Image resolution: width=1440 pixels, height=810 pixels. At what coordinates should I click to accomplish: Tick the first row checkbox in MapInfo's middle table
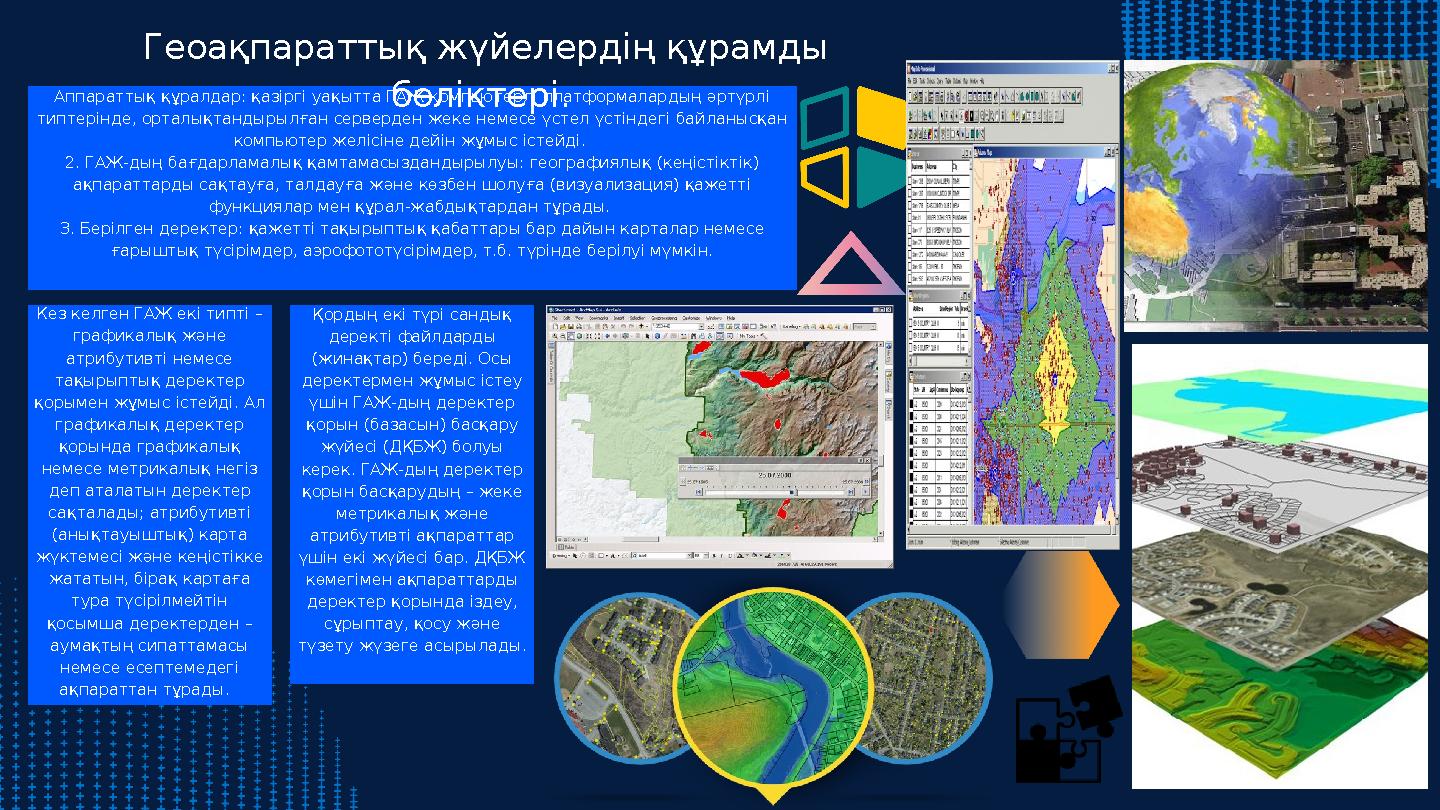click(x=910, y=324)
